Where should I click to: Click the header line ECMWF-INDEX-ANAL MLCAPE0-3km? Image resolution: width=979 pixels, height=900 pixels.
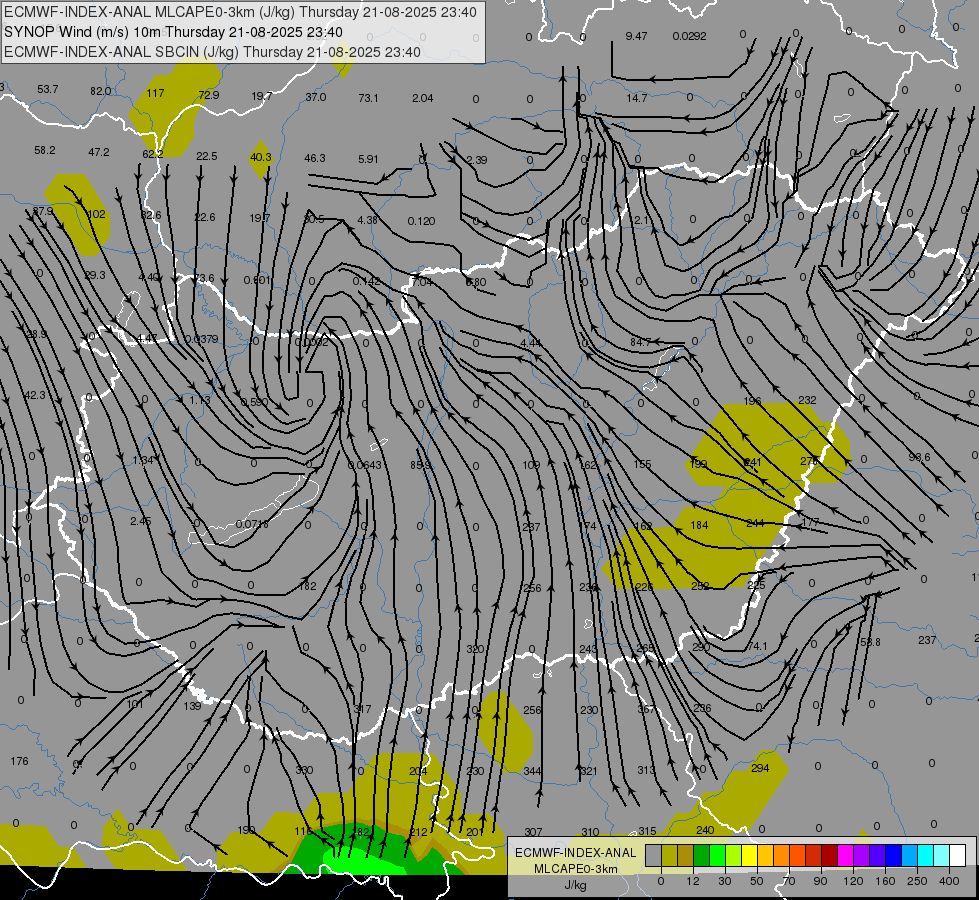coord(240,12)
